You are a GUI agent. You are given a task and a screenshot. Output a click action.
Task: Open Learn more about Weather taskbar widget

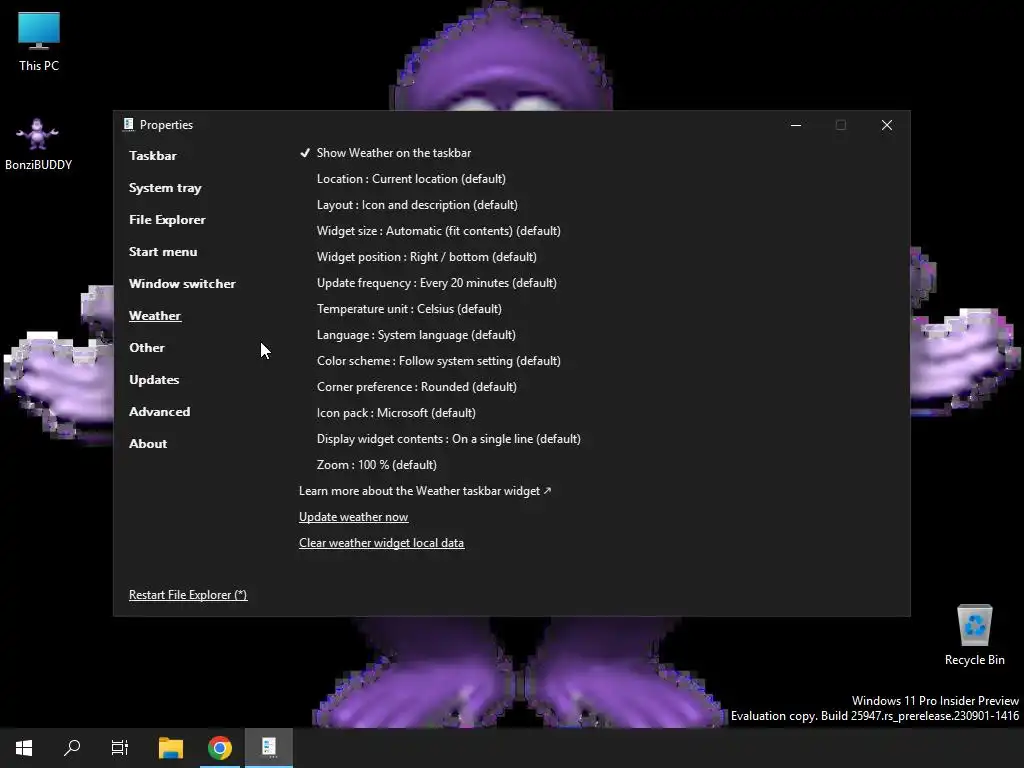pyautogui.click(x=425, y=491)
